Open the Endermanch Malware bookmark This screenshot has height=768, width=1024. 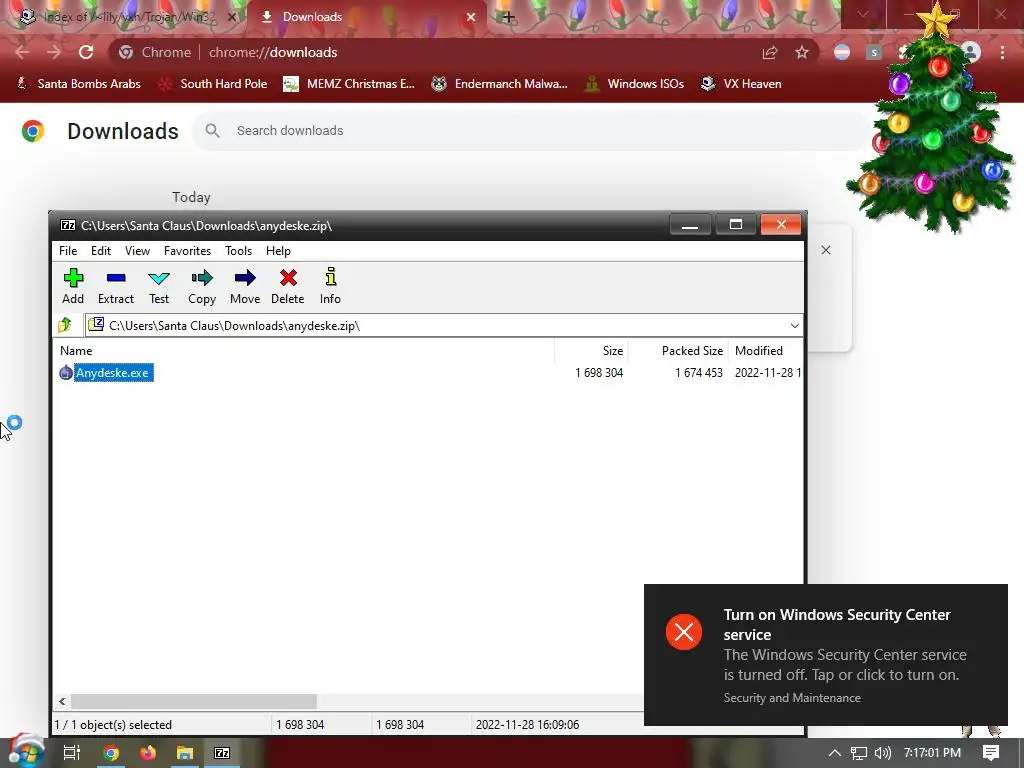(x=500, y=84)
